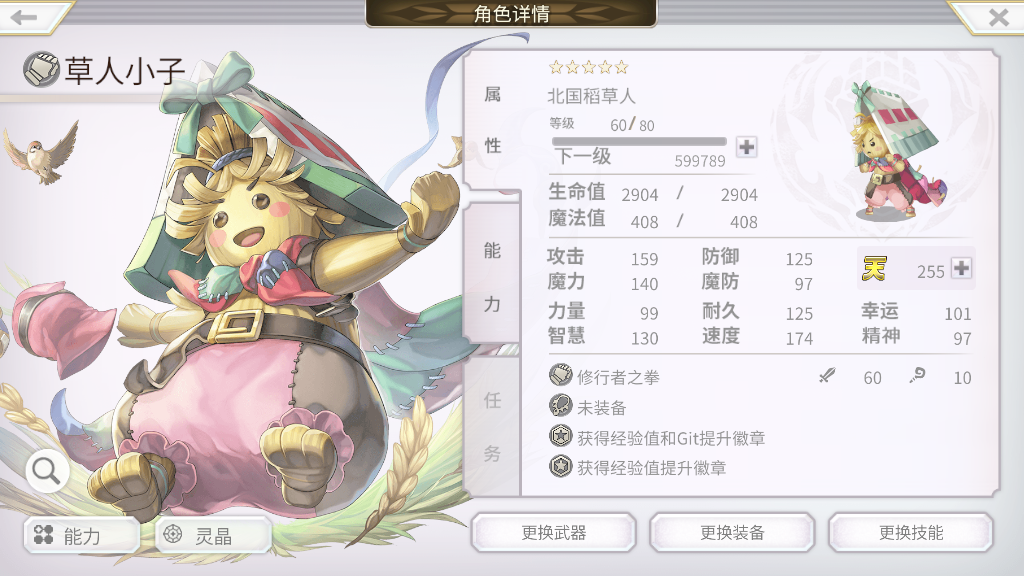Open the magnifier zoom view of character
Viewport: 1024px width, 576px height.
click(x=47, y=470)
